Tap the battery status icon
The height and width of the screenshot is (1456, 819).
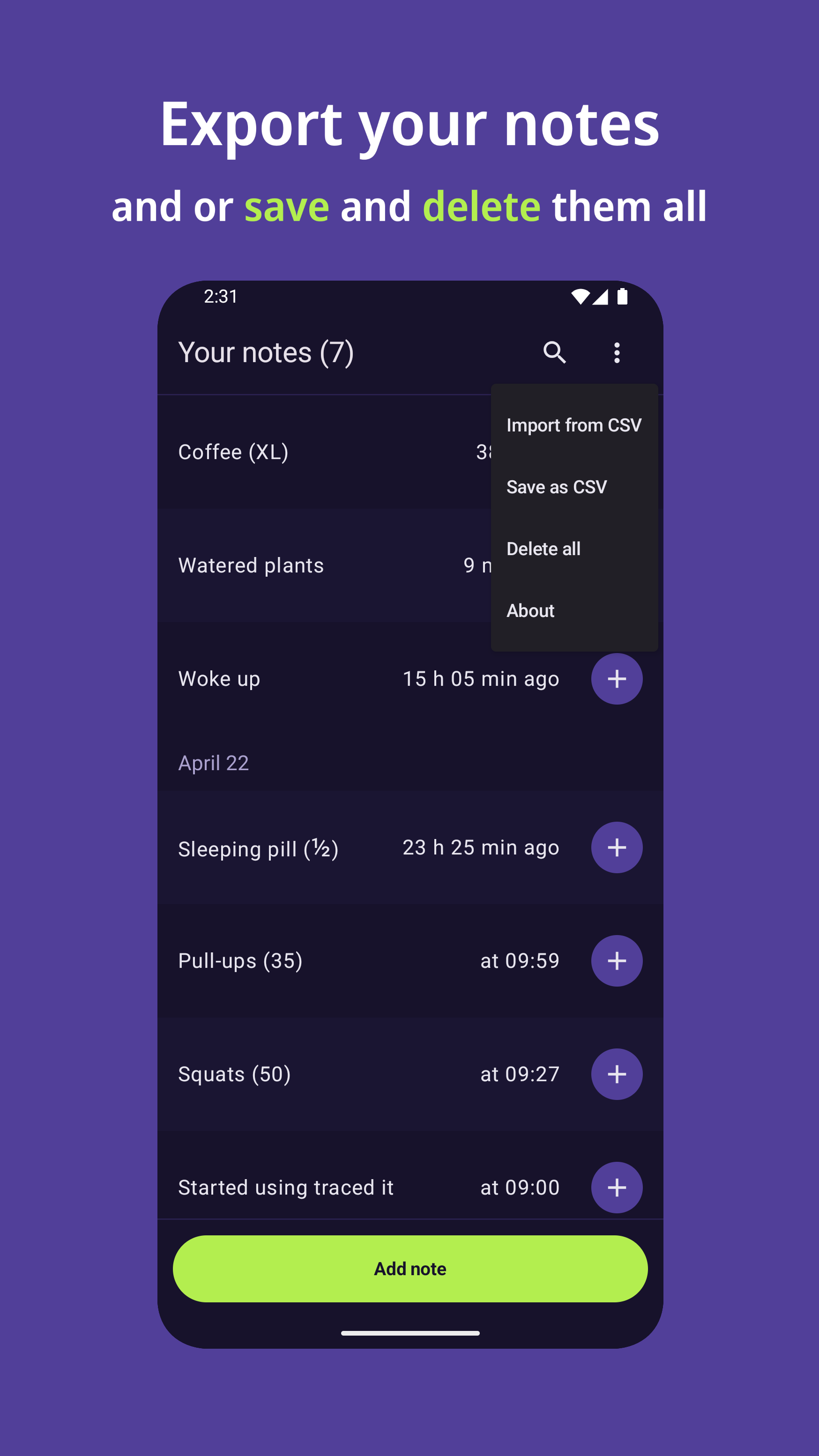tap(622, 297)
